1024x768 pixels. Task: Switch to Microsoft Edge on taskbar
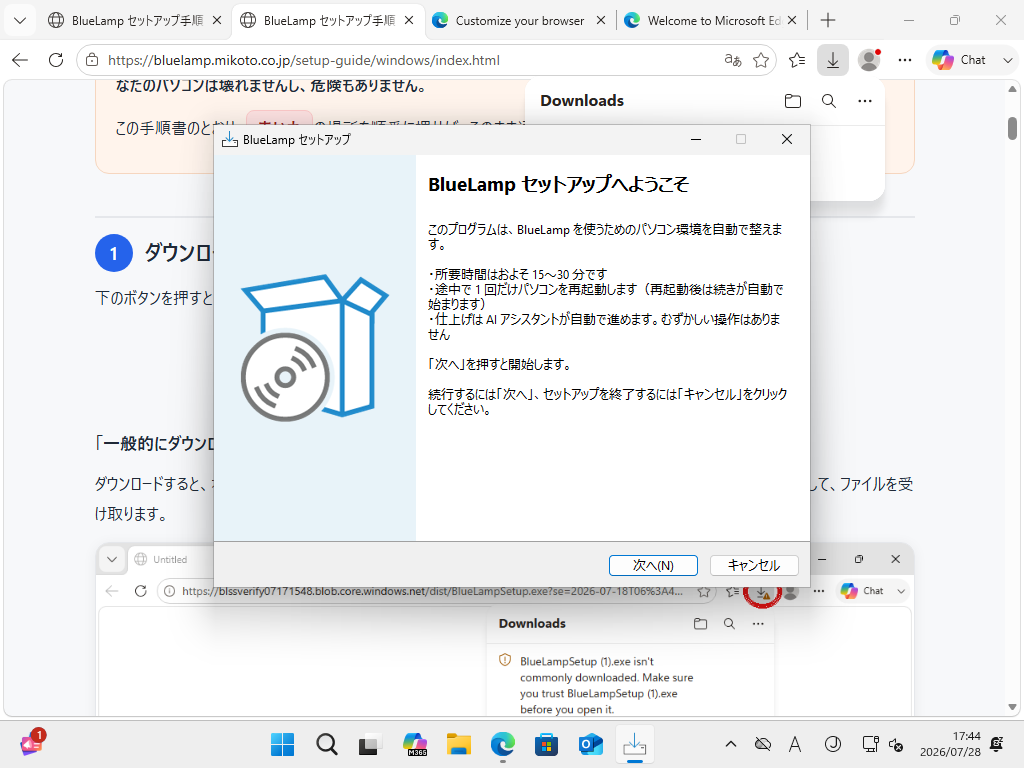click(x=503, y=744)
